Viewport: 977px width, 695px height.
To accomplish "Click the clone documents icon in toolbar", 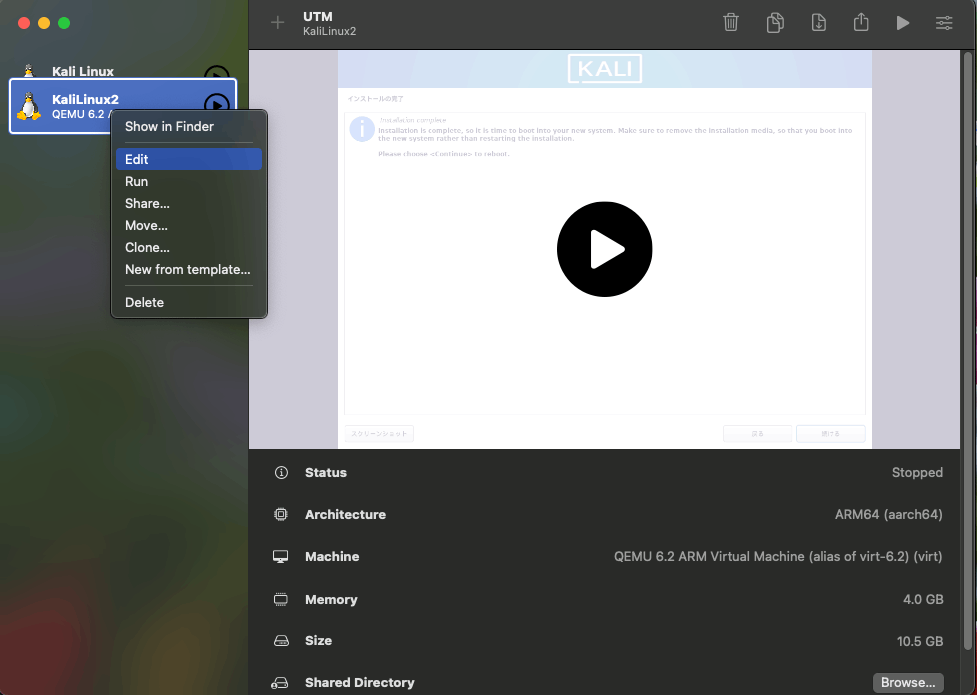I will [x=775, y=22].
